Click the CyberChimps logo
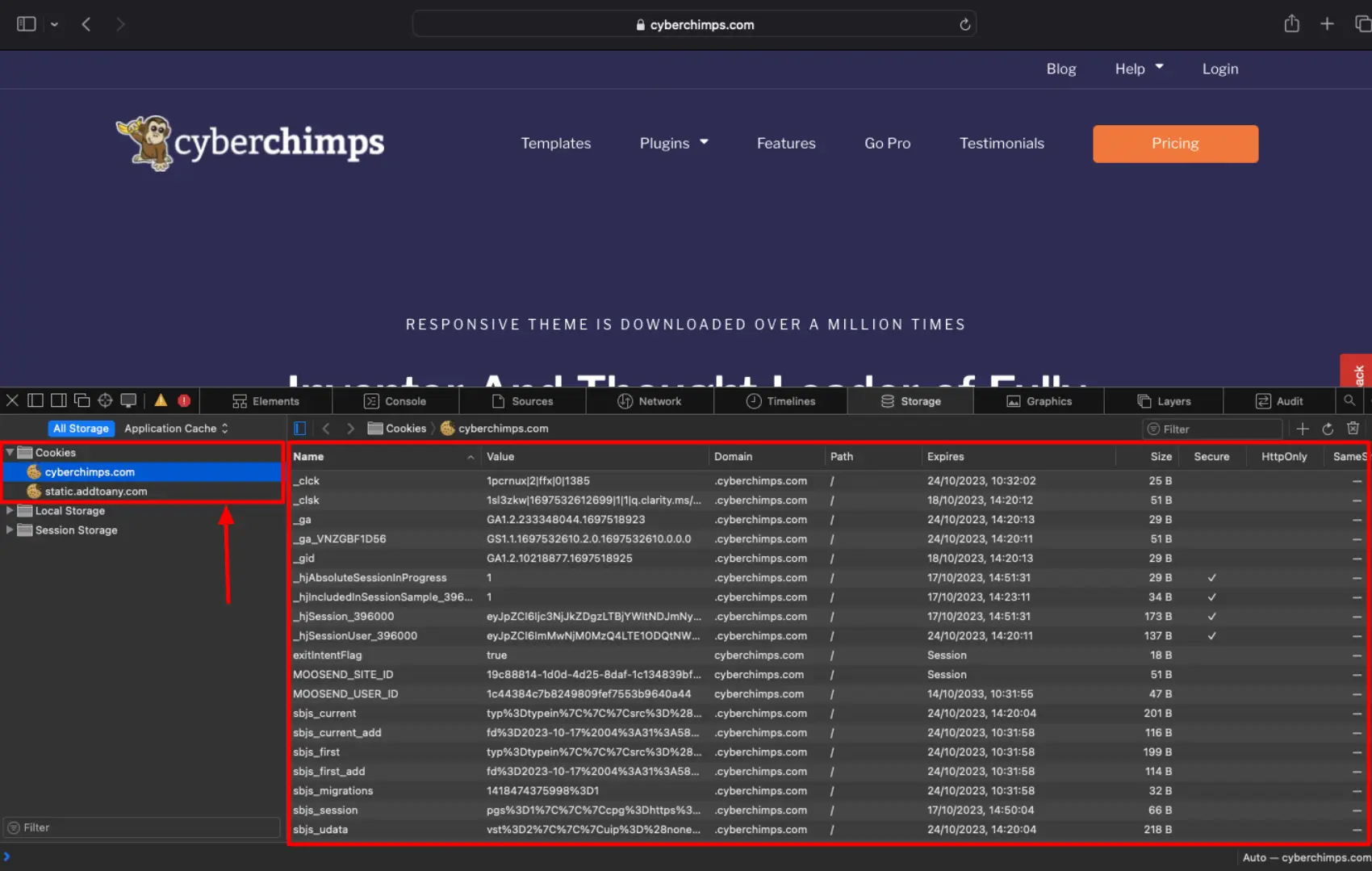Image resolution: width=1372 pixels, height=871 pixels. click(x=250, y=143)
